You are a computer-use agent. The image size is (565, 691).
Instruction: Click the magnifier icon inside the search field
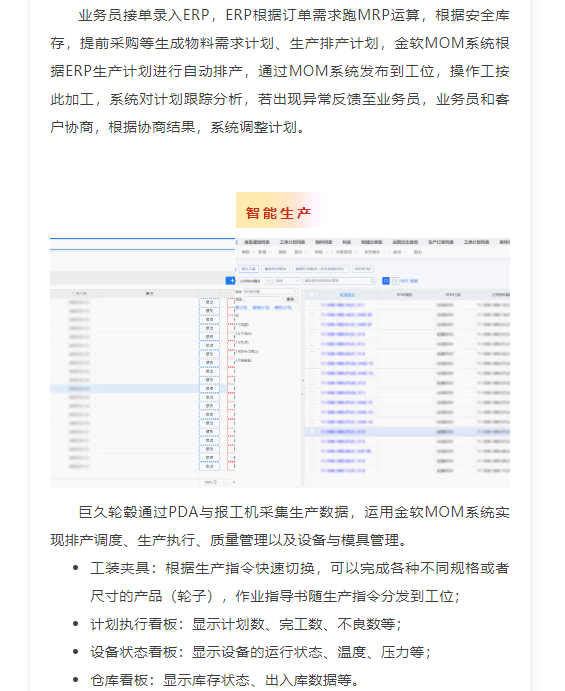tap(373, 281)
